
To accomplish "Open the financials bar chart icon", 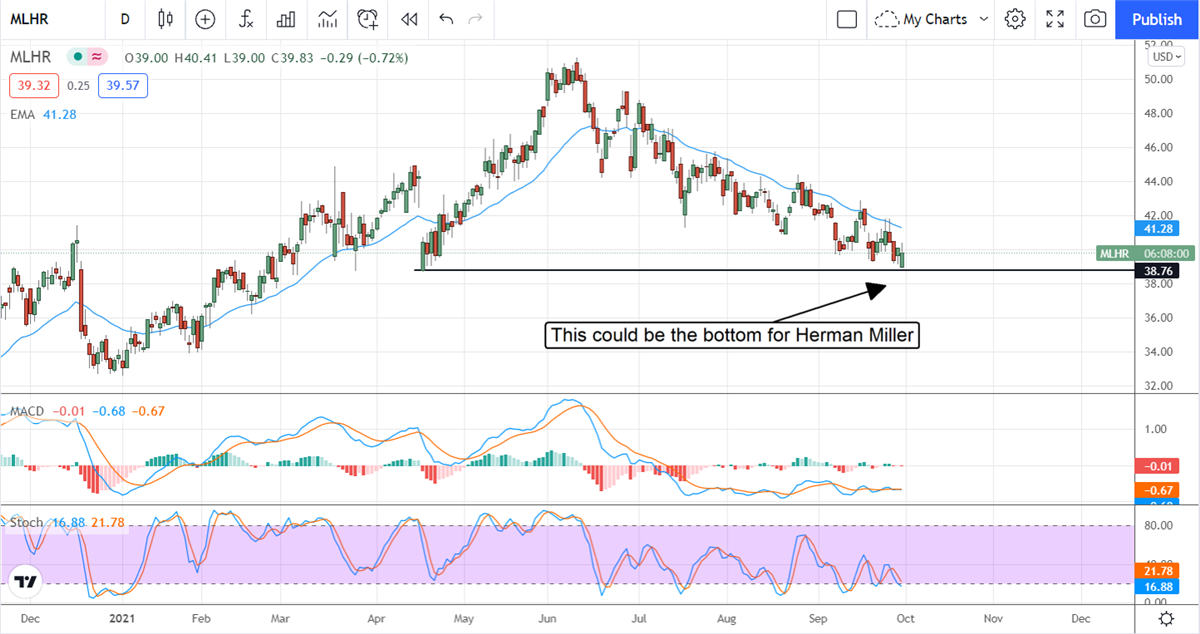I will (x=286, y=19).
